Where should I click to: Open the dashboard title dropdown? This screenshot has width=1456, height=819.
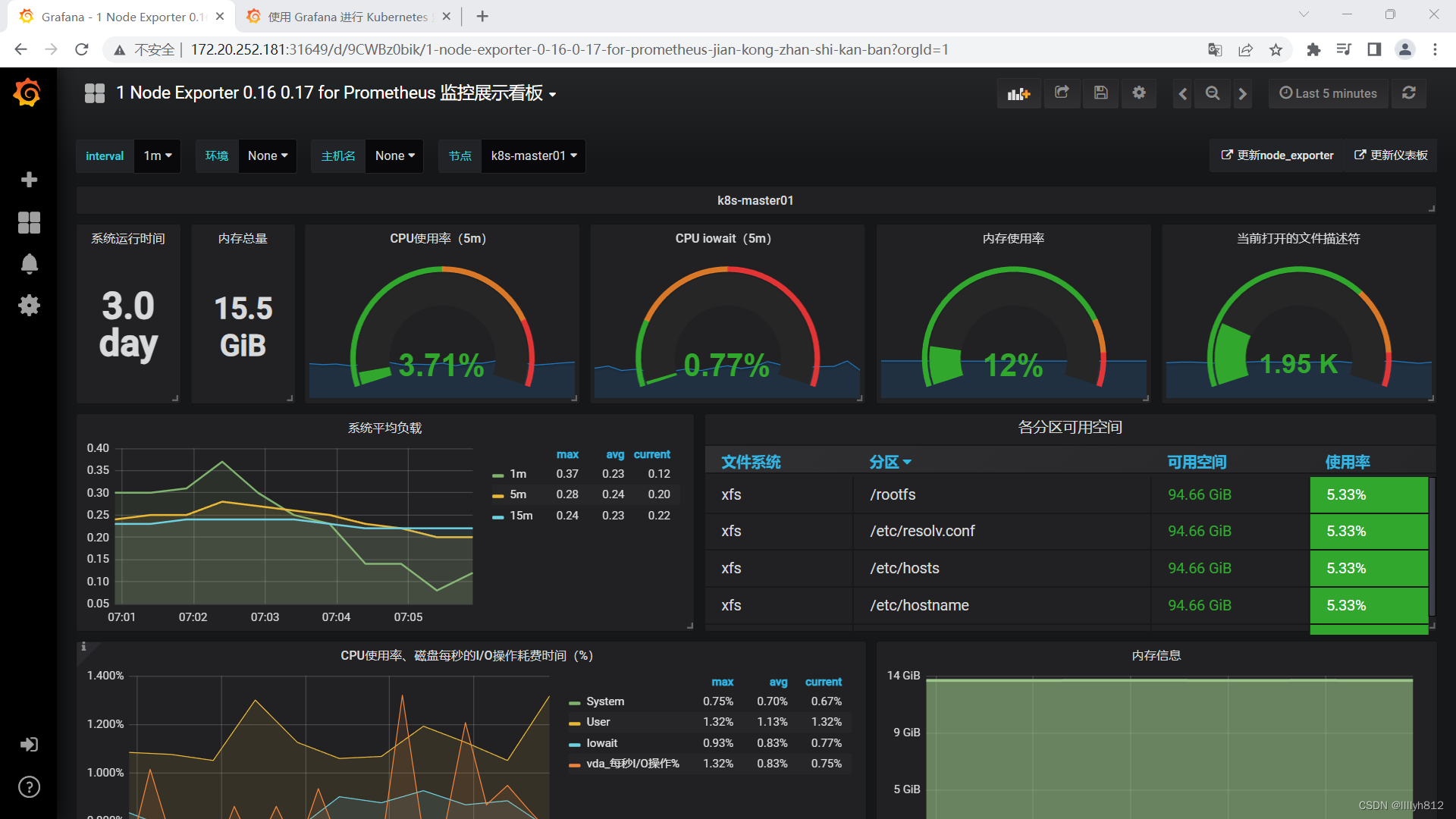pos(337,93)
